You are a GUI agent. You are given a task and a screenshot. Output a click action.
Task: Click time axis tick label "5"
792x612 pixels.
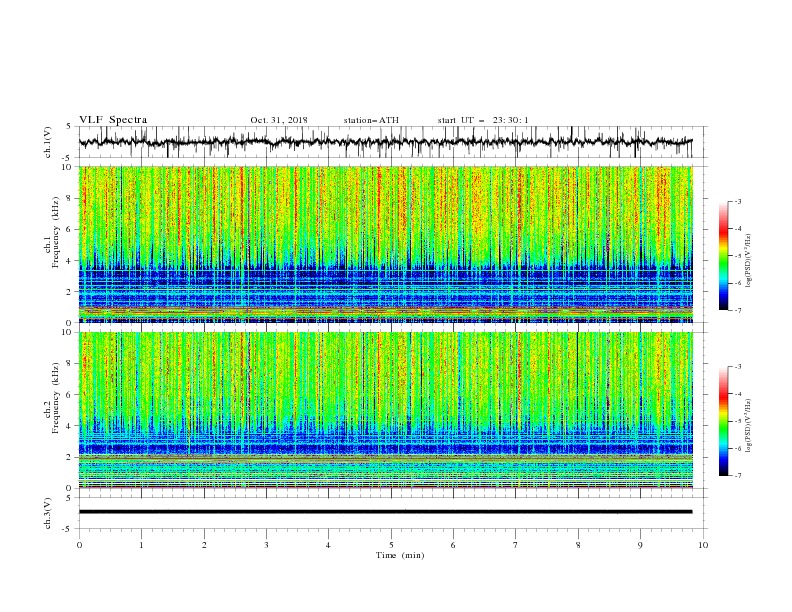(x=391, y=545)
